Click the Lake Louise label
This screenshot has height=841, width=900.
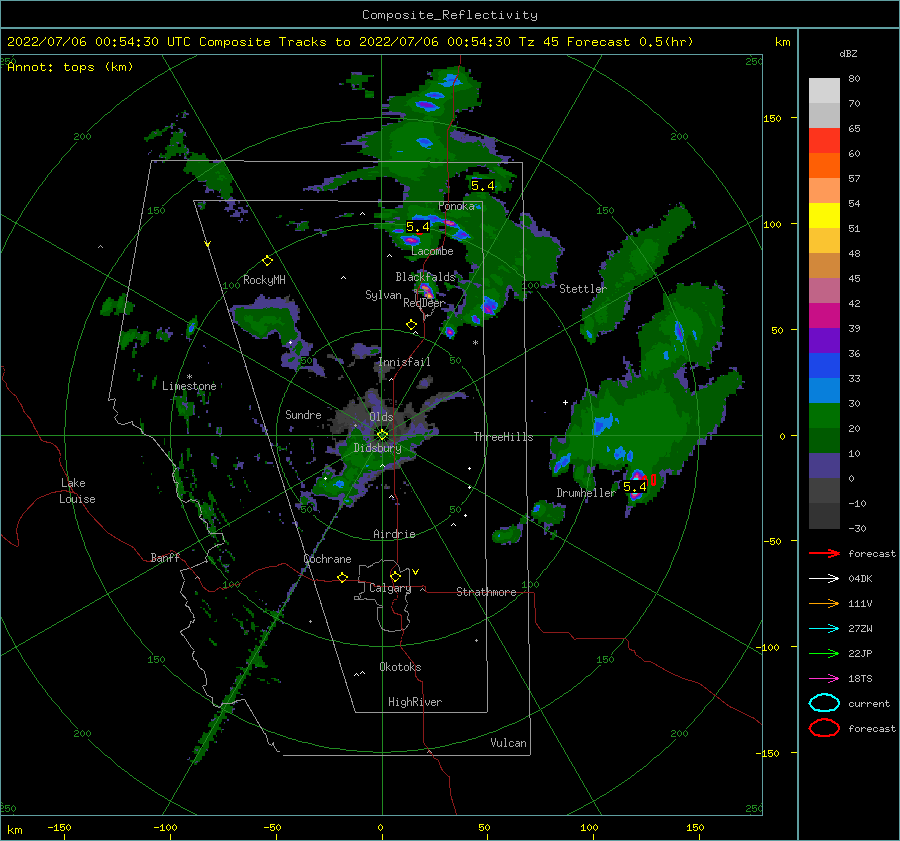click(77, 491)
